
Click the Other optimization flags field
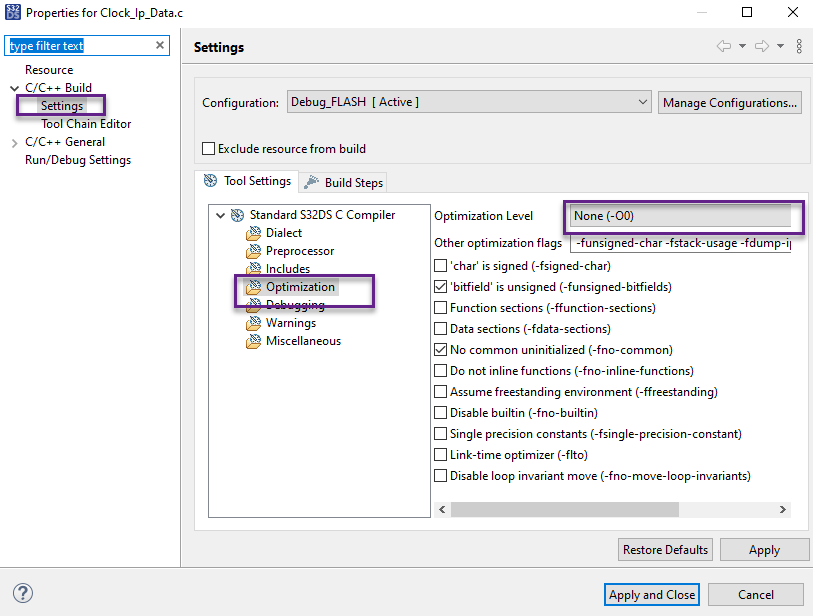[x=680, y=242]
